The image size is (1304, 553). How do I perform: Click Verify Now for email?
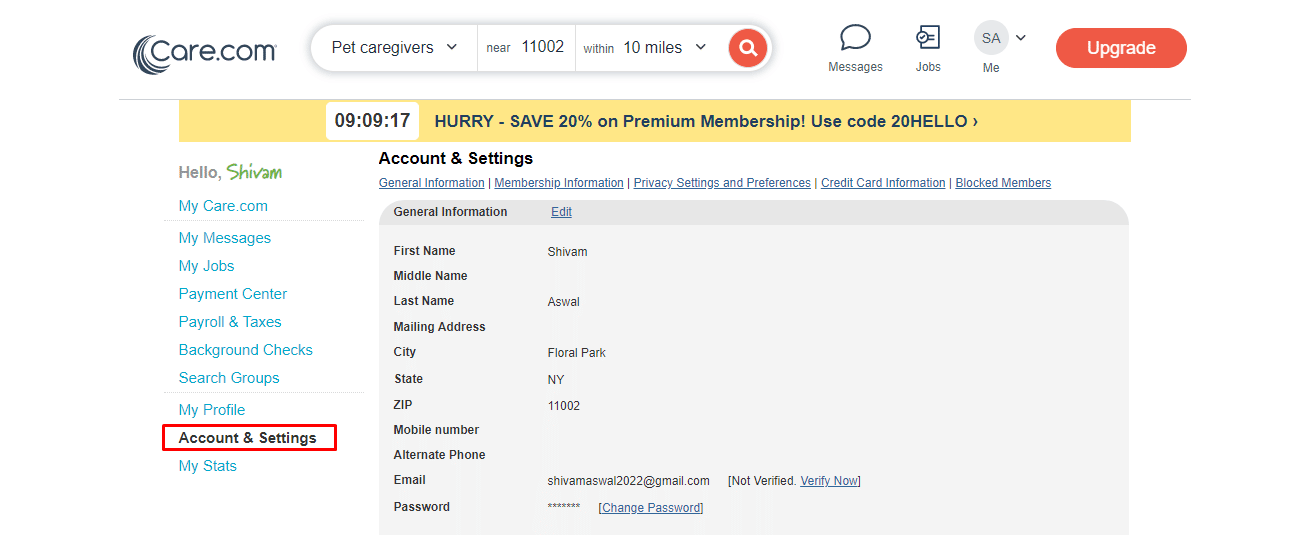(x=829, y=481)
